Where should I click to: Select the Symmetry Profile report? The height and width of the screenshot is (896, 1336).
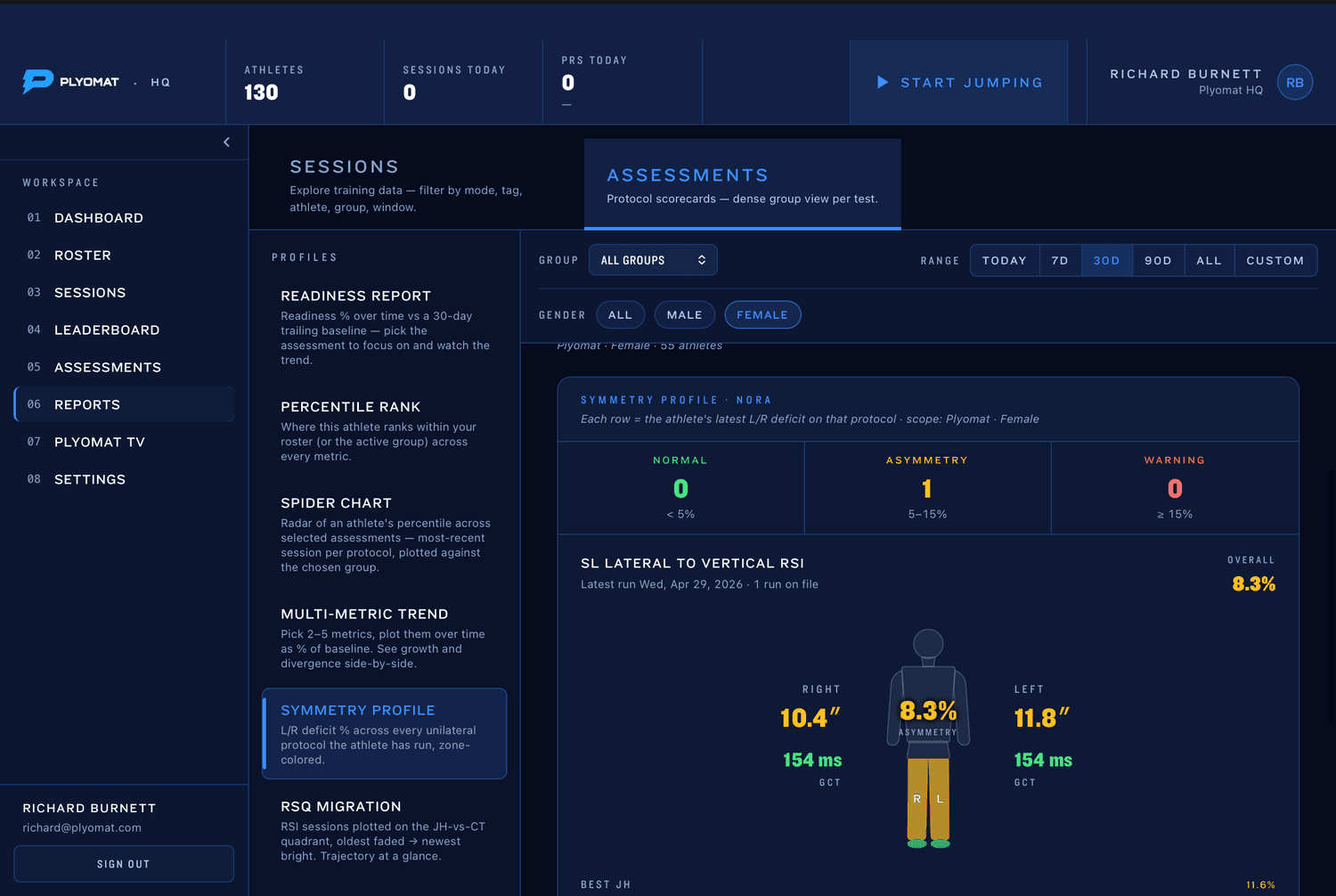tap(385, 734)
